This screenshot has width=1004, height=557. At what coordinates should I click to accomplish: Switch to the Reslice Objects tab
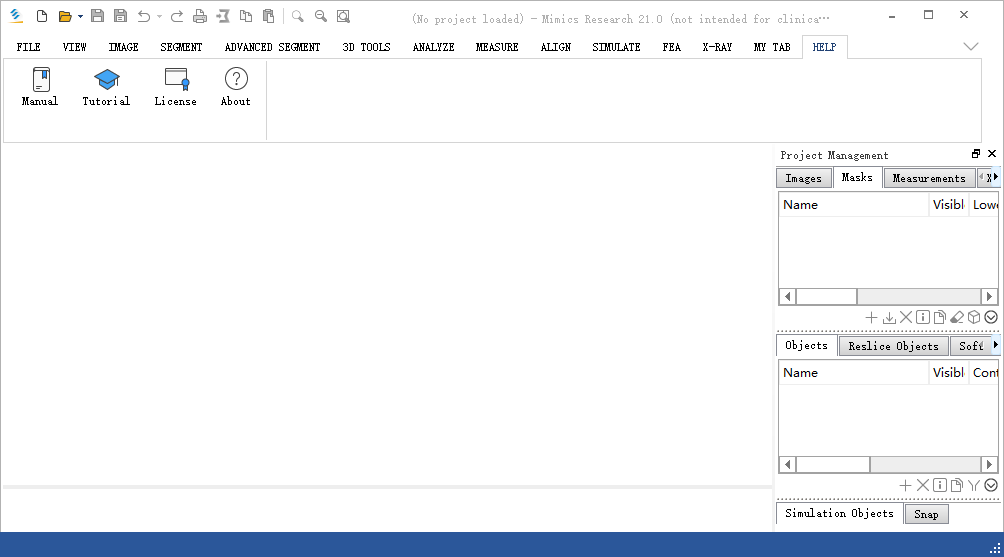[x=893, y=346]
